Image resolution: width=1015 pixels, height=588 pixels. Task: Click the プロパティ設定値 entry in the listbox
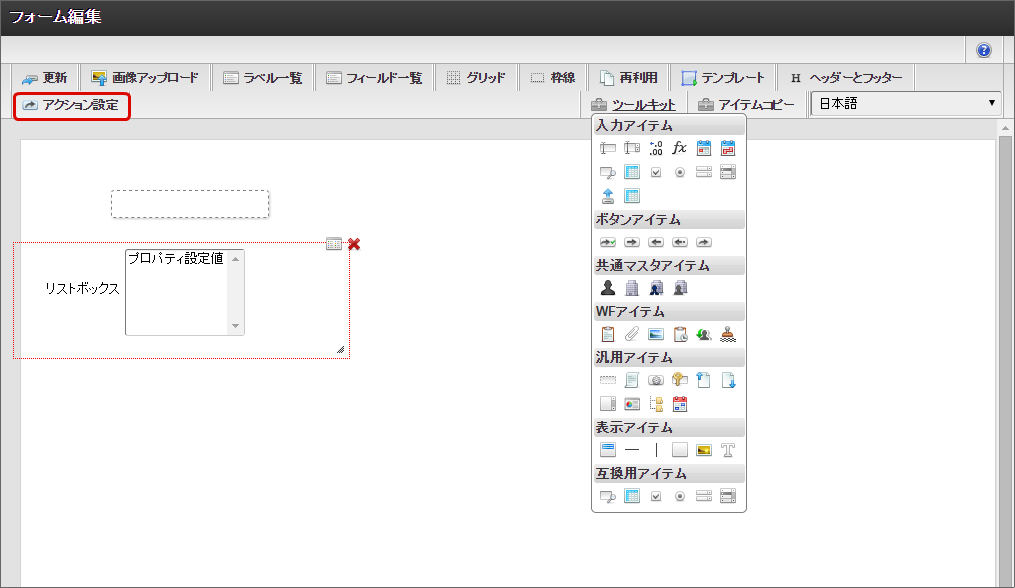pyautogui.click(x=176, y=258)
